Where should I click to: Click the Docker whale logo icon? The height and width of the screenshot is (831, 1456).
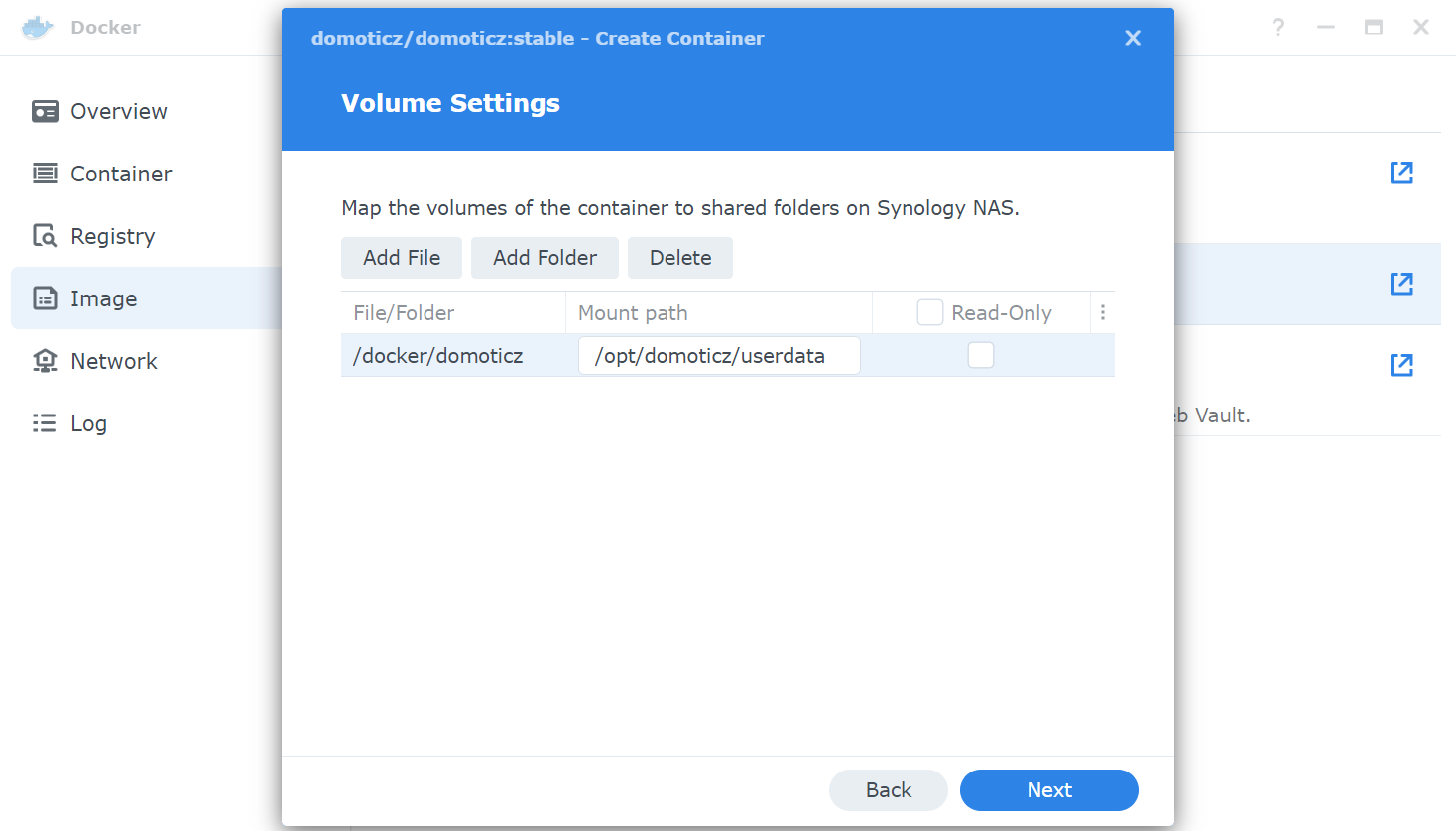38,27
